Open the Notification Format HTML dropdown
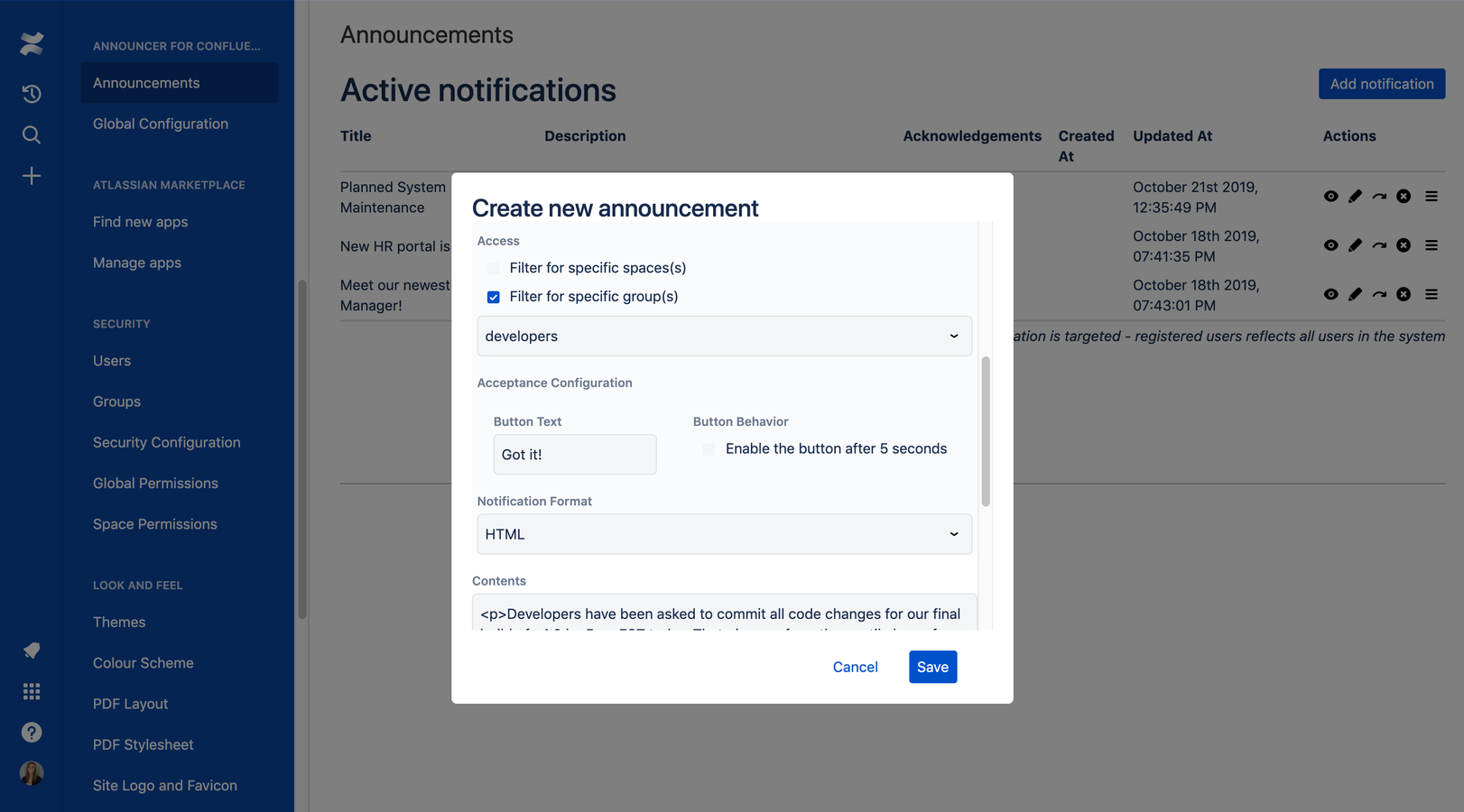1464x812 pixels. pos(724,534)
